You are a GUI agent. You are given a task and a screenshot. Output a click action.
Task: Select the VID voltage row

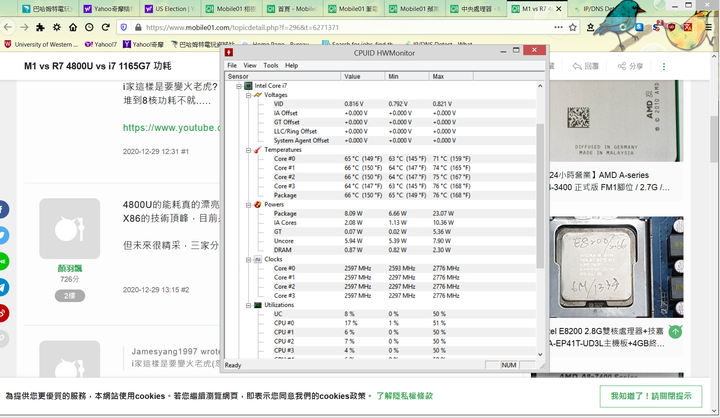(381, 104)
